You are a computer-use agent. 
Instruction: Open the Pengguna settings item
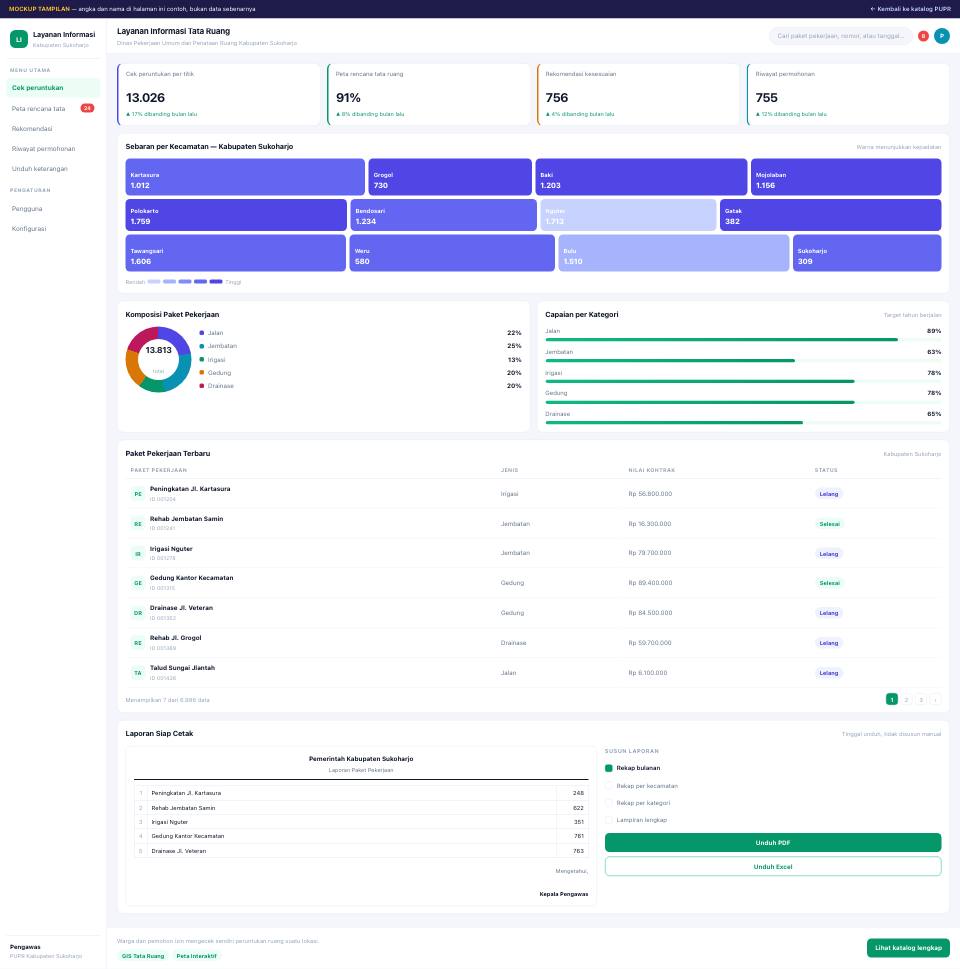pyautogui.click(x=53, y=209)
